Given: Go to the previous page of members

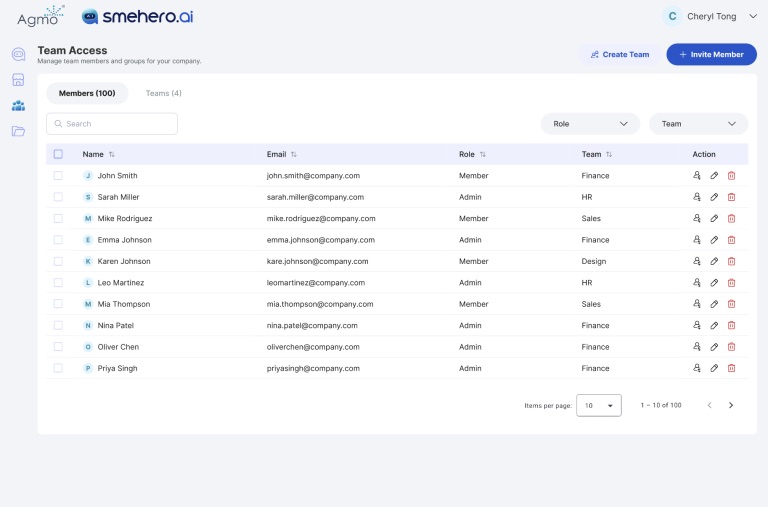Looking at the screenshot, I should pyautogui.click(x=709, y=405).
